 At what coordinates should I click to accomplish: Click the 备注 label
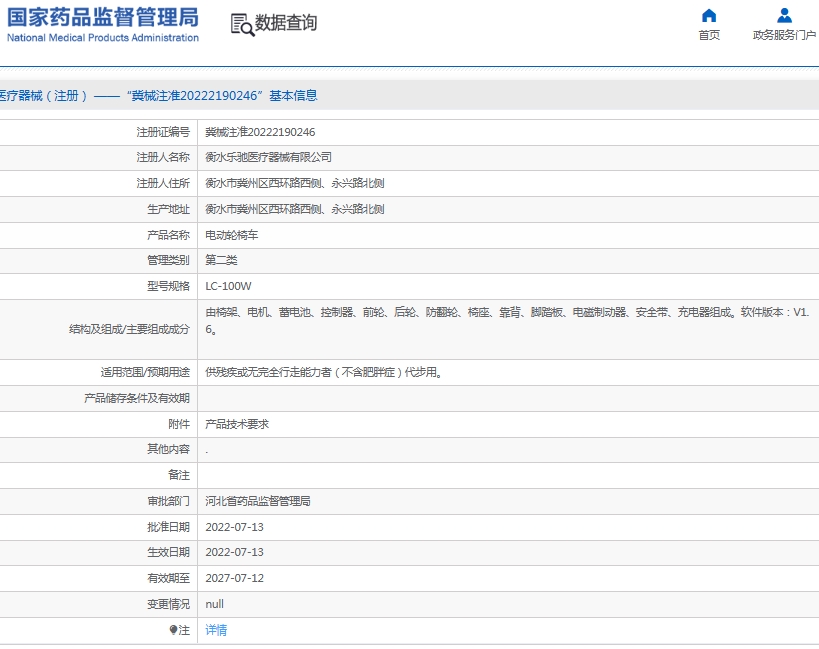[x=179, y=475]
